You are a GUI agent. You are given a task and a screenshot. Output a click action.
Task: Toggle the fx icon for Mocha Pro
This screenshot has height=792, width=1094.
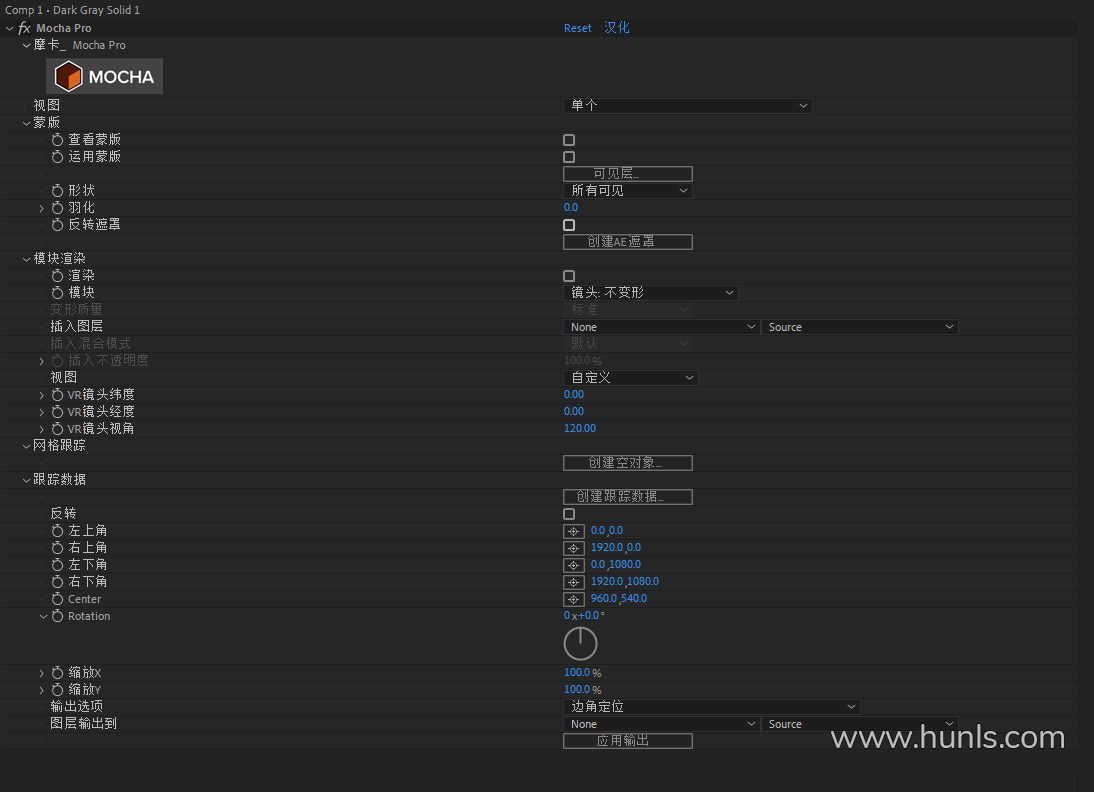point(24,28)
